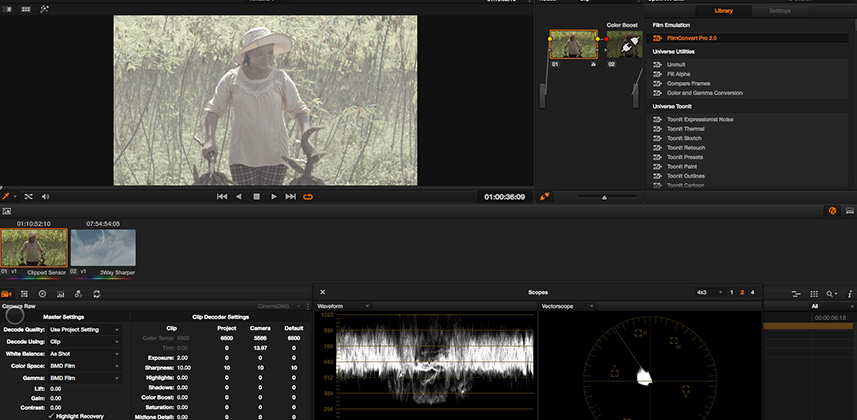This screenshot has height=420, width=857.
Task: Click the eyedropper icon under node editor
Action: tap(544, 197)
